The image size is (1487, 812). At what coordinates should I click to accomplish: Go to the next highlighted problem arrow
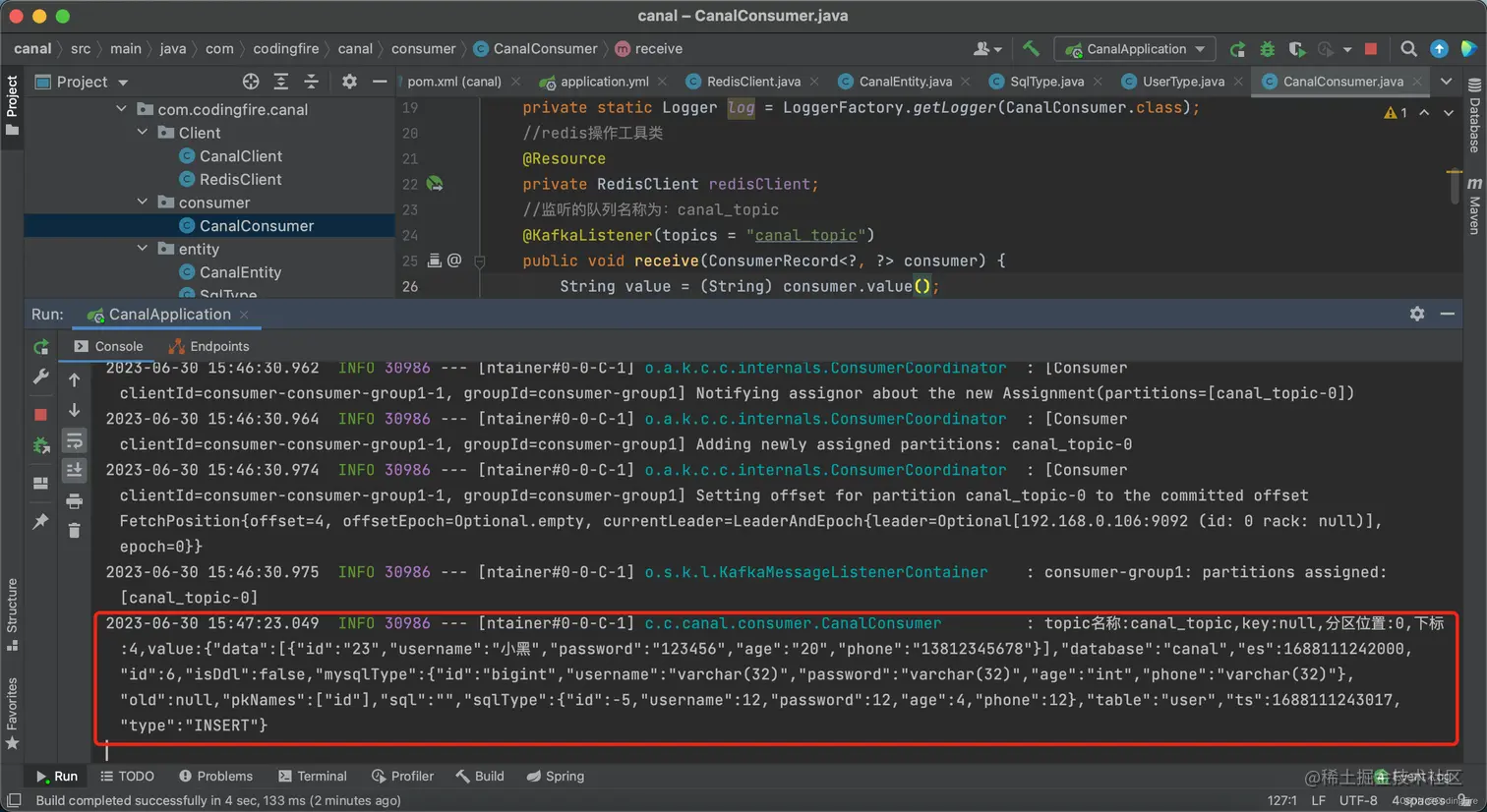pos(1448,112)
